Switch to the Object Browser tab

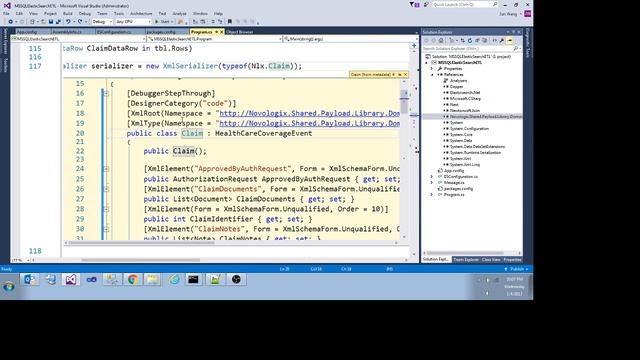[240, 32]
